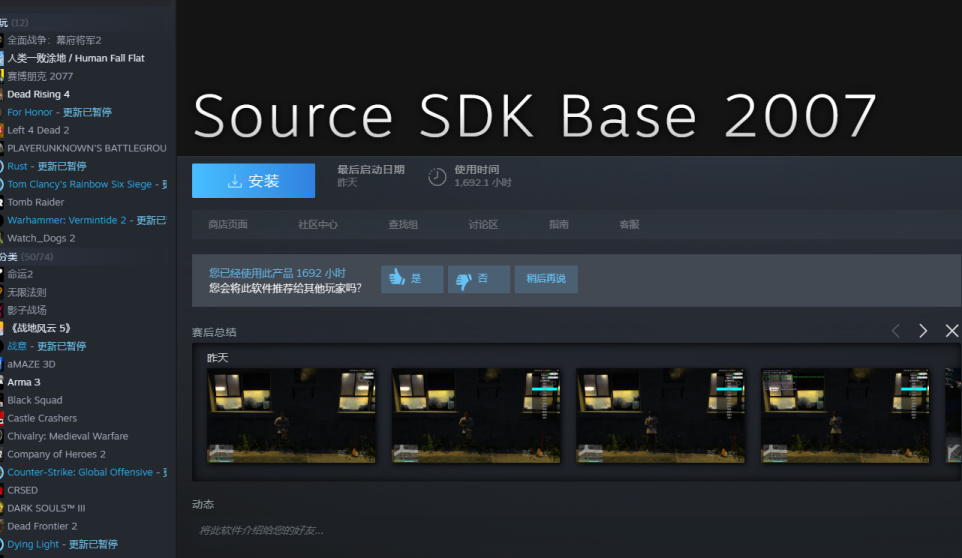Click thumbs-down 否 not recommend button

(479, 279)
